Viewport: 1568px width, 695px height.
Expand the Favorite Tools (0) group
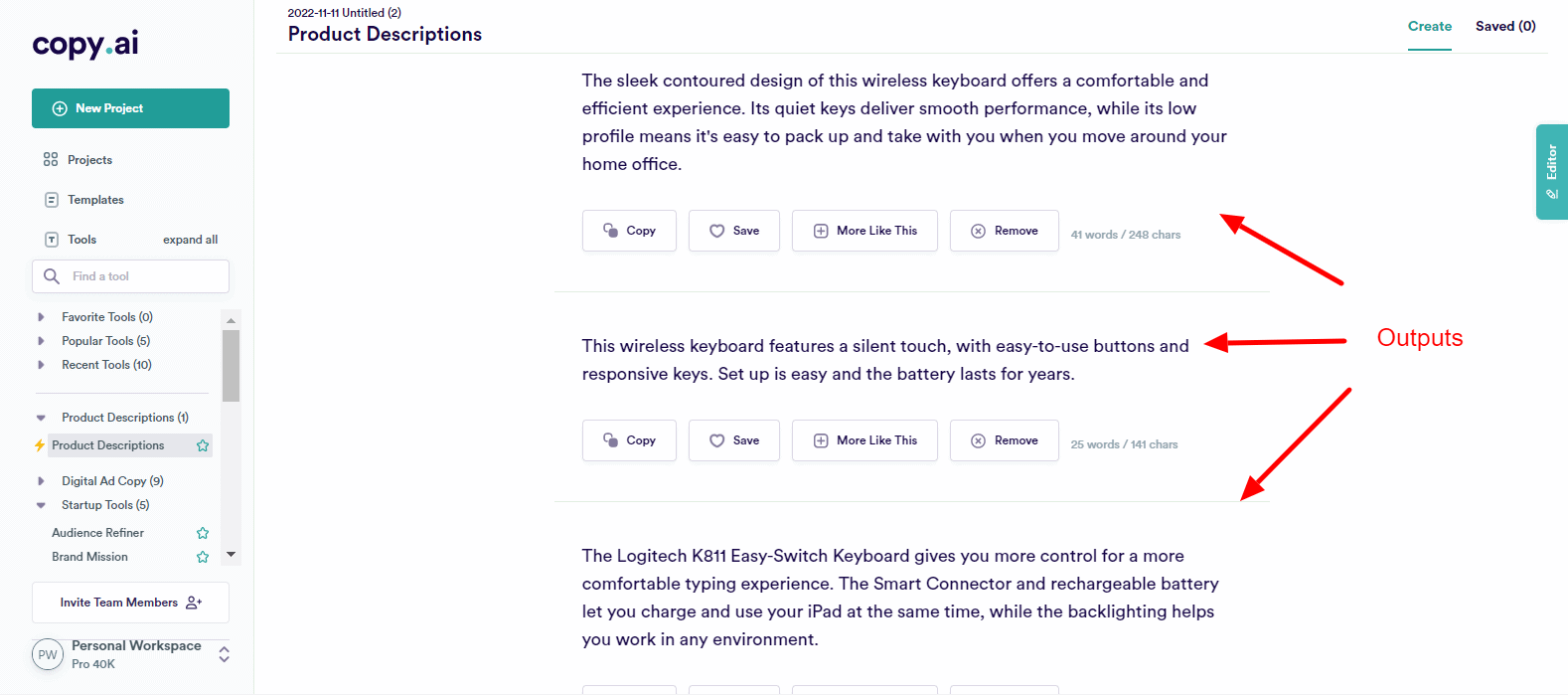[41, 317]
